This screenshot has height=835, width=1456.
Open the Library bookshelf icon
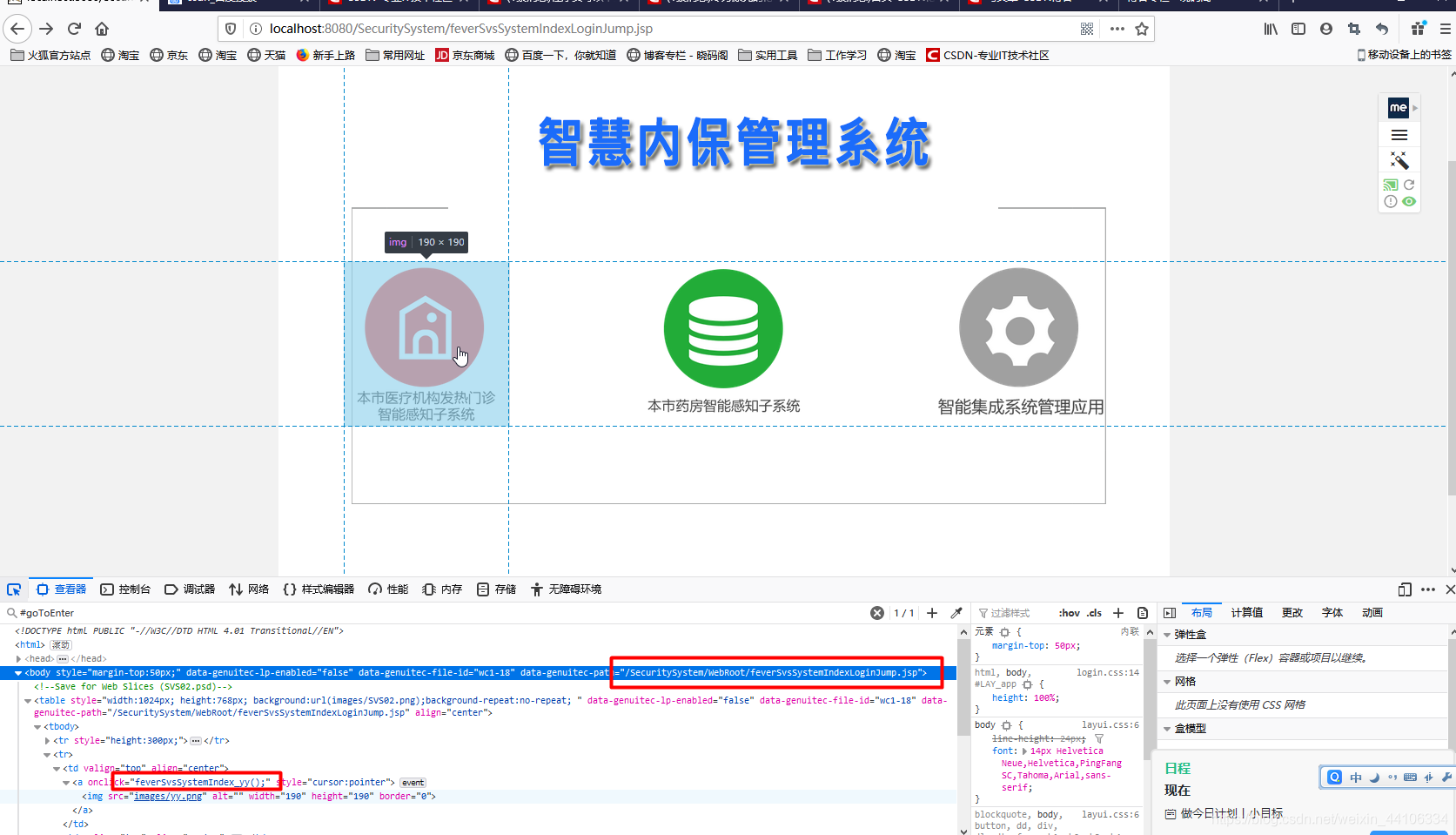1271,29
